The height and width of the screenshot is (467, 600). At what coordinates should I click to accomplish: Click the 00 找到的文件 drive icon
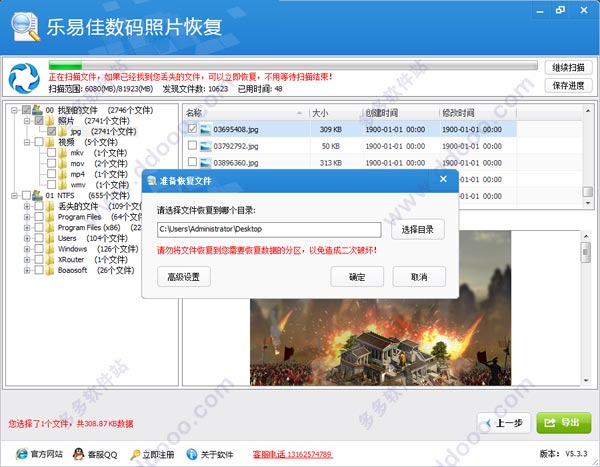pos(38,110)
